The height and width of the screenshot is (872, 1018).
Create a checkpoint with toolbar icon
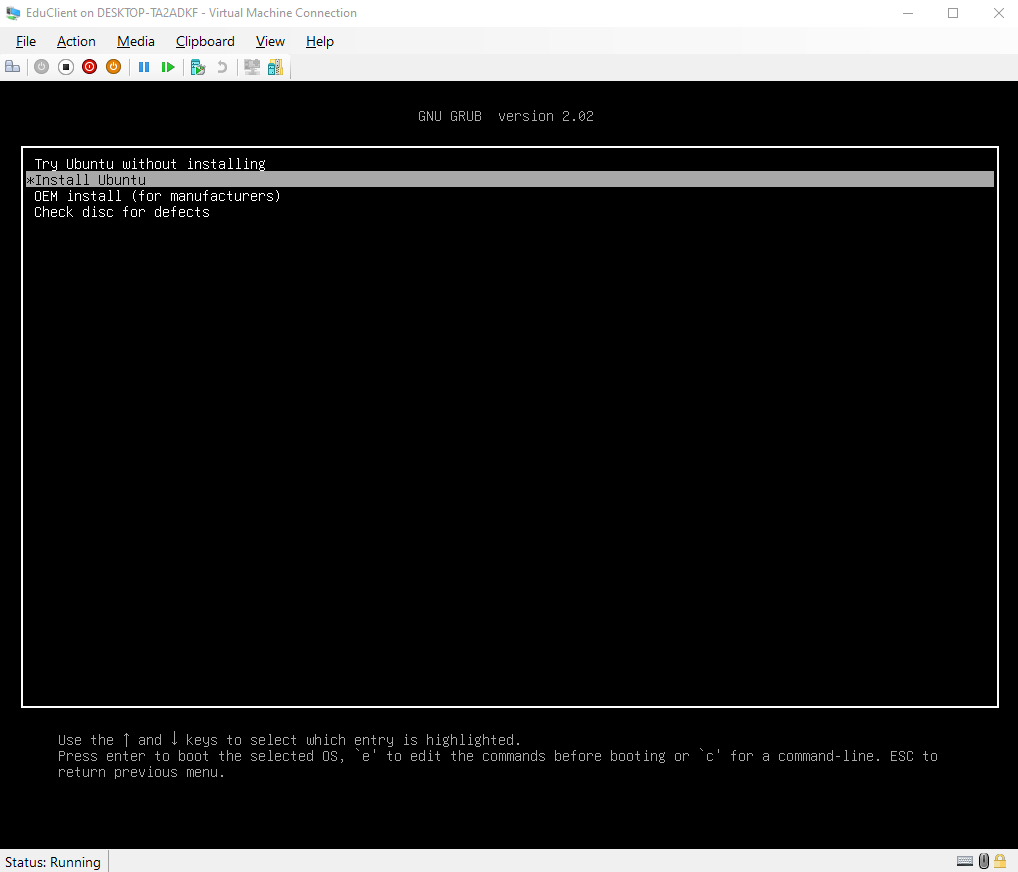click(x=198, y=67)
